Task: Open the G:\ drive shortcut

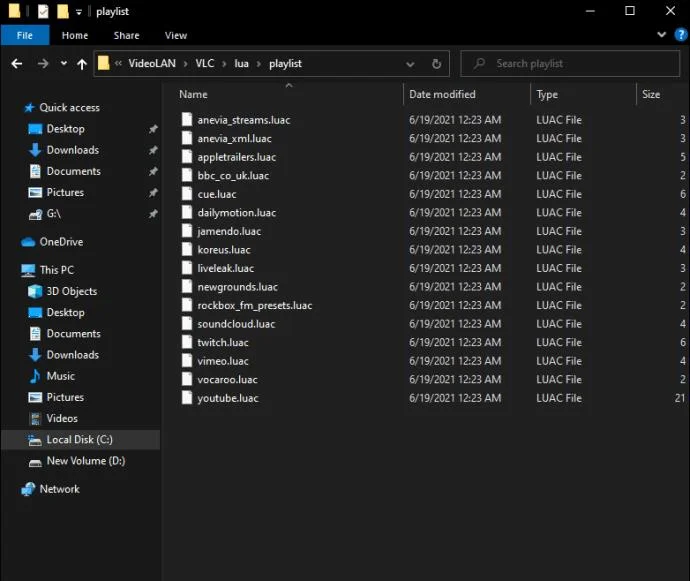Action: [x=54, y=214]
